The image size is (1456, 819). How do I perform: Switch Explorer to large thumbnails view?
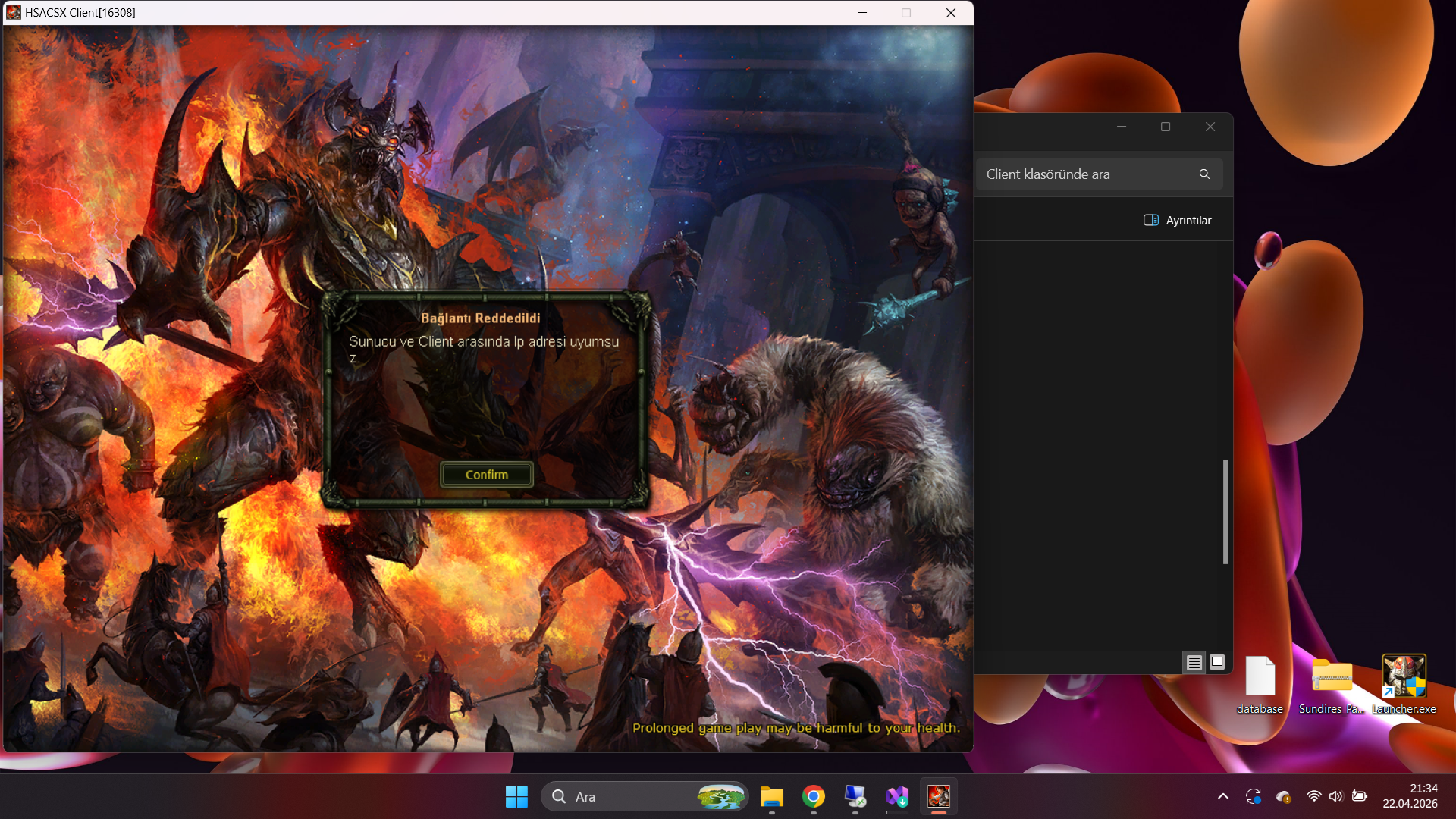click(x=1217, y=662)
